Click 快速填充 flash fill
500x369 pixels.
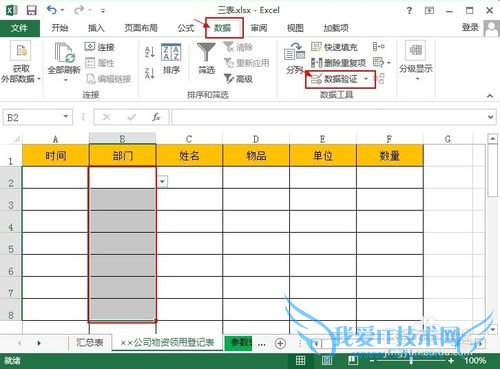coord(334,47)
